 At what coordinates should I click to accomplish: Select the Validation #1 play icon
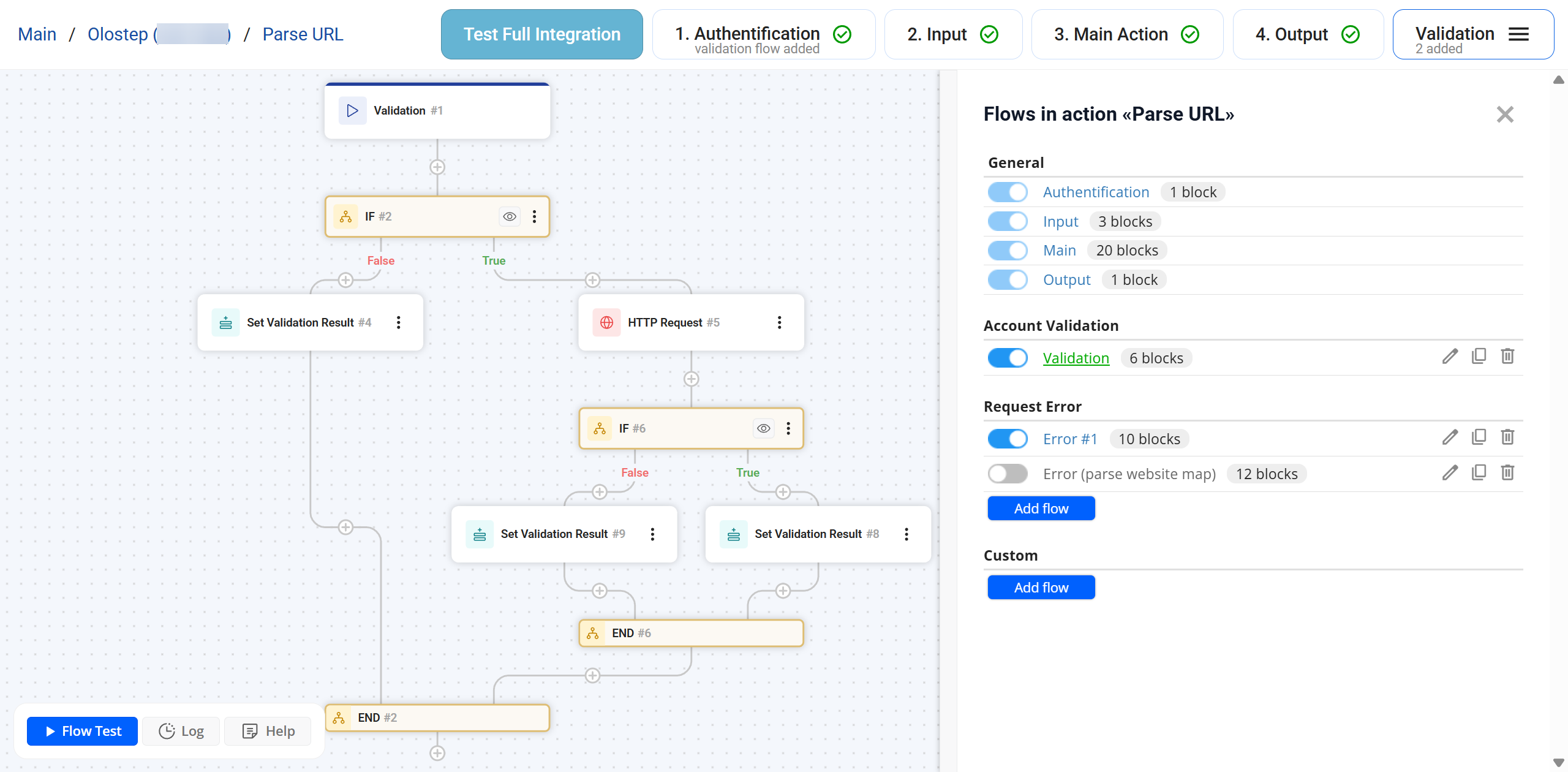[x=352, y=110]
